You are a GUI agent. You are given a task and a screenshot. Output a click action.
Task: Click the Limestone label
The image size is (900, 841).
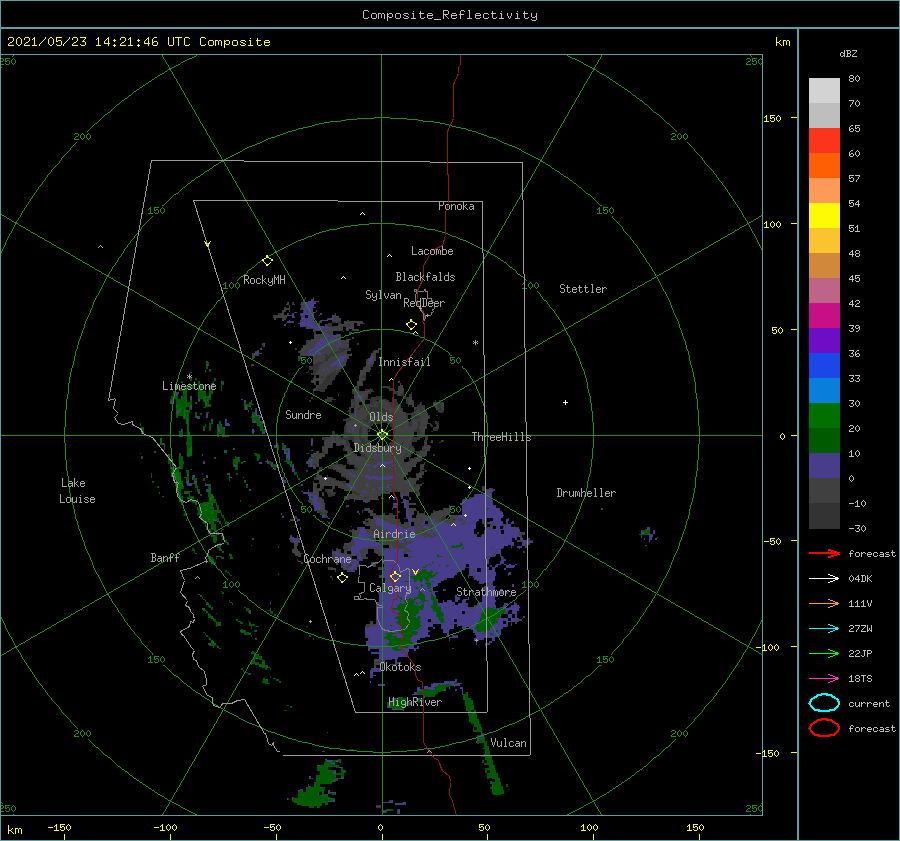[x=189, y=386]
